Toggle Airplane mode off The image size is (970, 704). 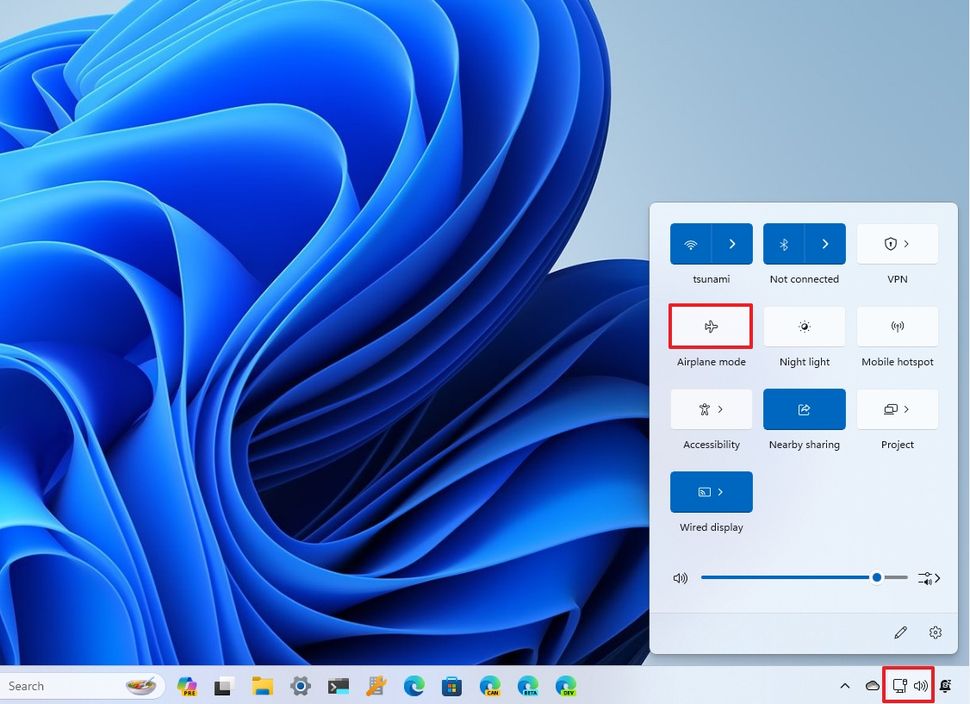pyautogui.click(x=710, y=326)
